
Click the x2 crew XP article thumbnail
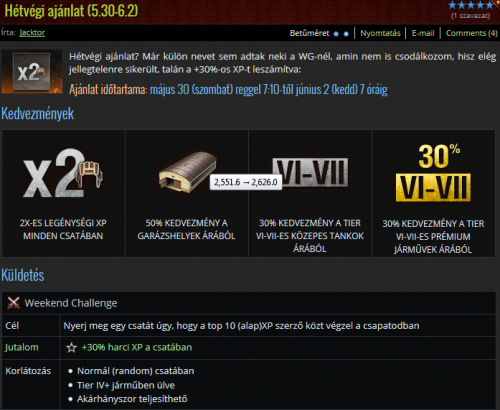[32, 71]
